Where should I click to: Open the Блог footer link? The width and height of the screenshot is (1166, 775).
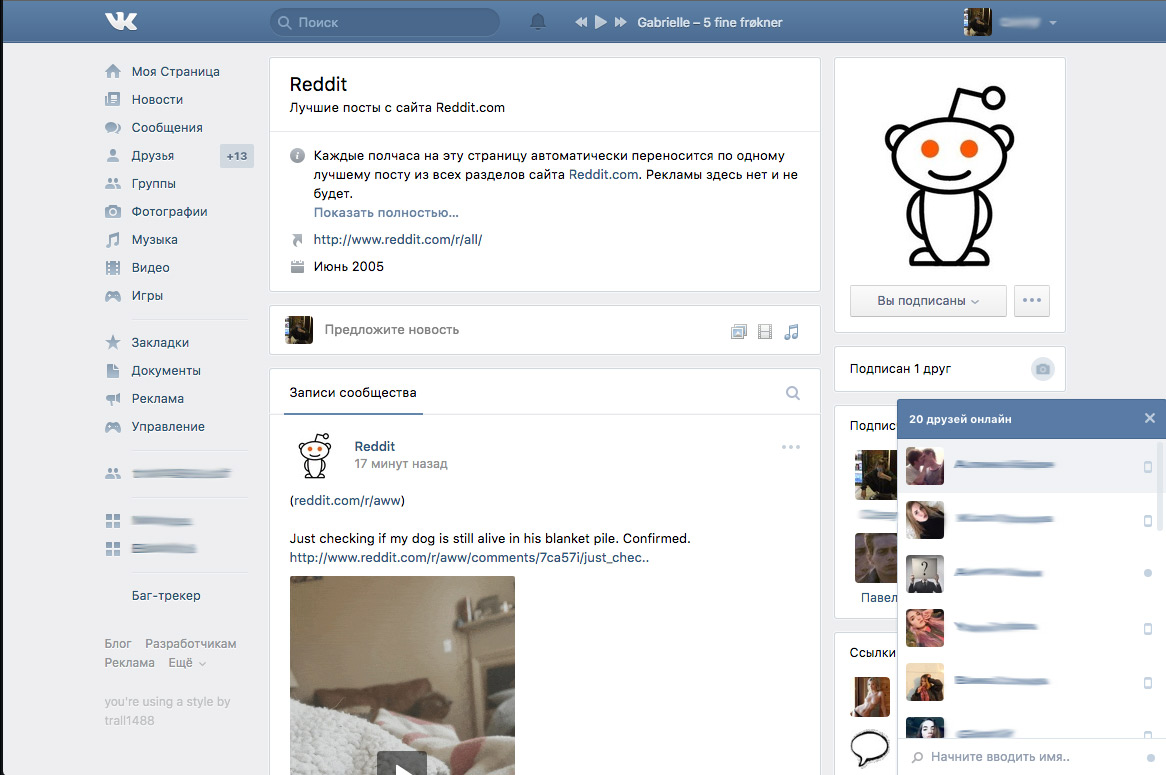117,643
